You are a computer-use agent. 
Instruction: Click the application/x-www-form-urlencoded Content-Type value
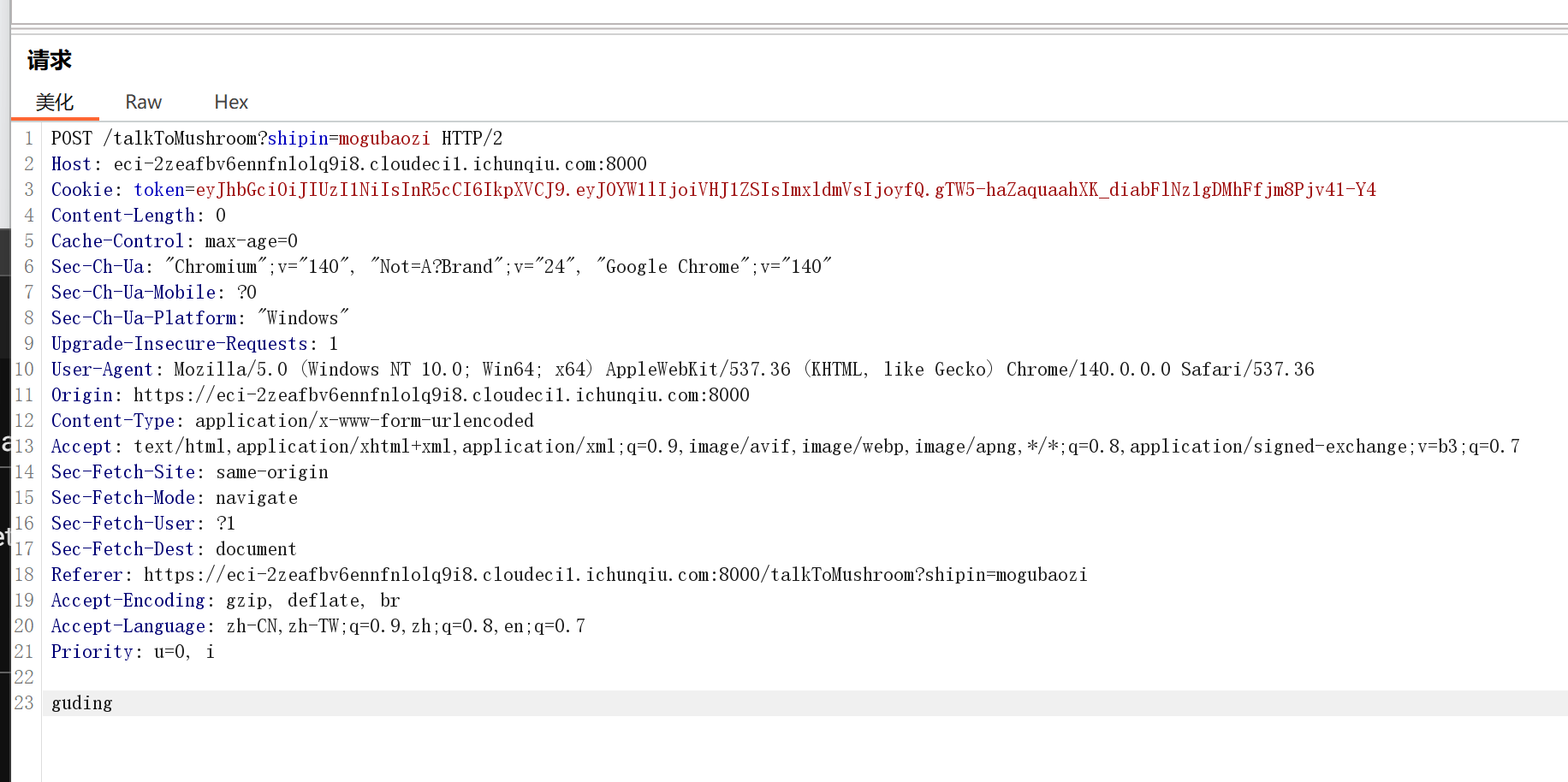[365, 421]
